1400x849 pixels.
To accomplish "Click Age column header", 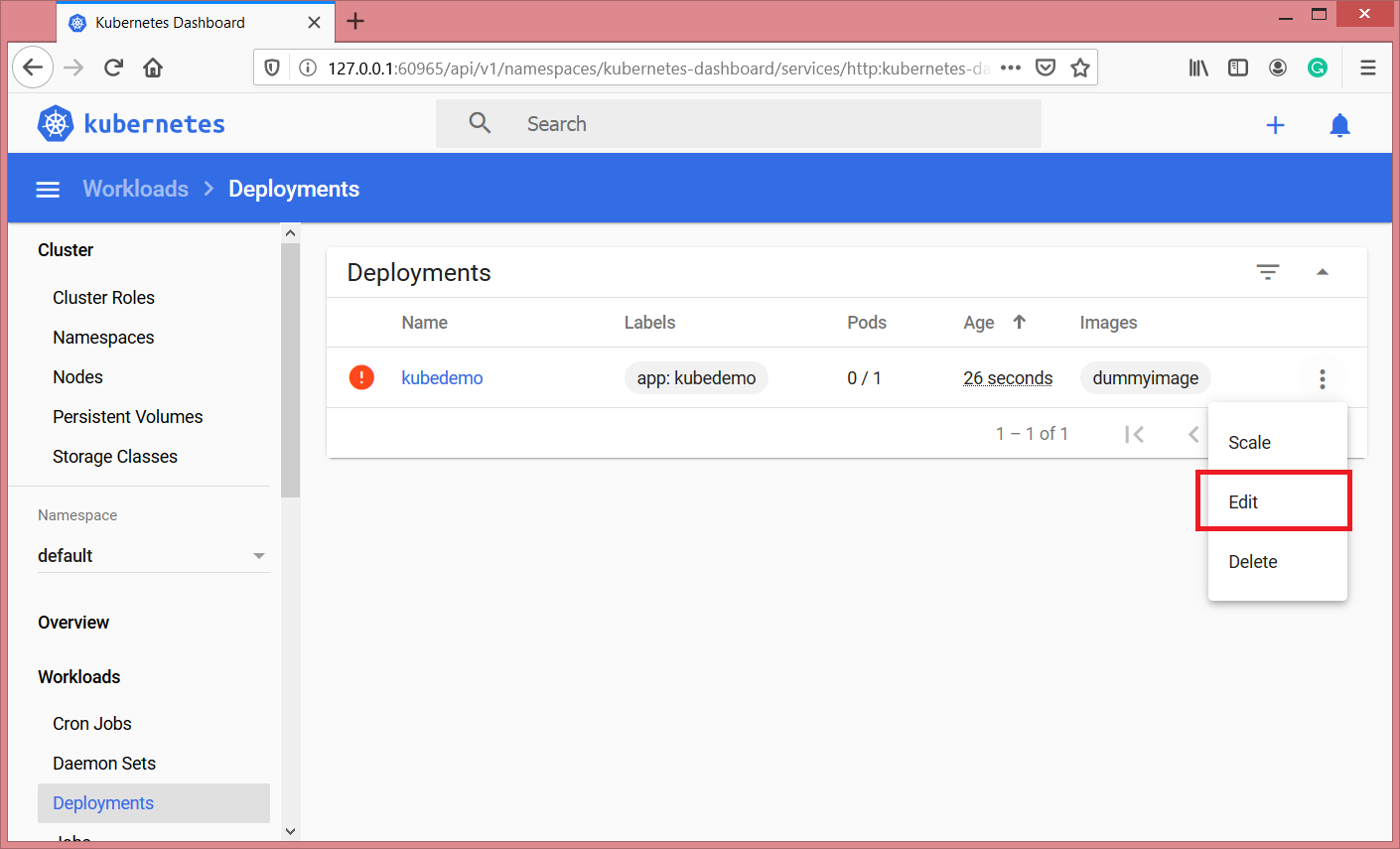I will tap(979, 323).
